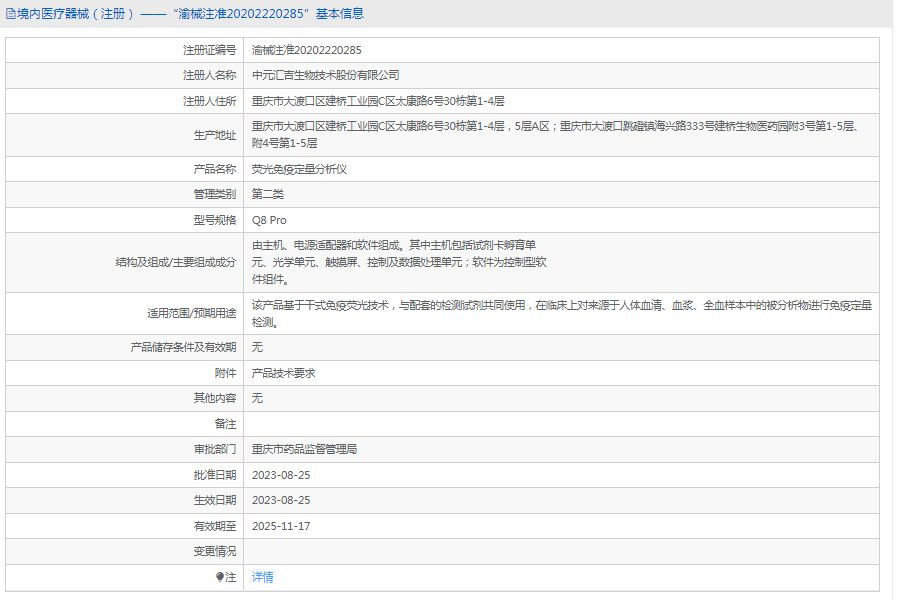Click the 注册证编号 label cell
897x600 pixels.
pyautogui.click(x=209, y=50)
